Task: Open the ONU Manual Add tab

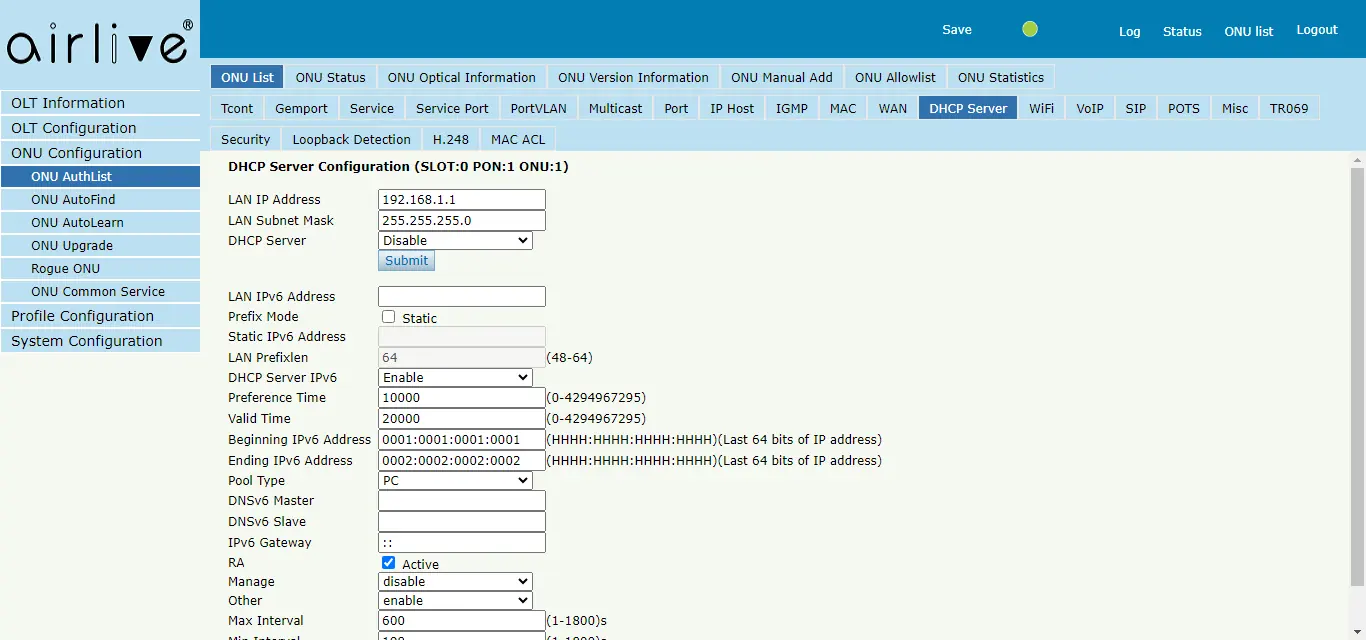Action: coord(782,77)
